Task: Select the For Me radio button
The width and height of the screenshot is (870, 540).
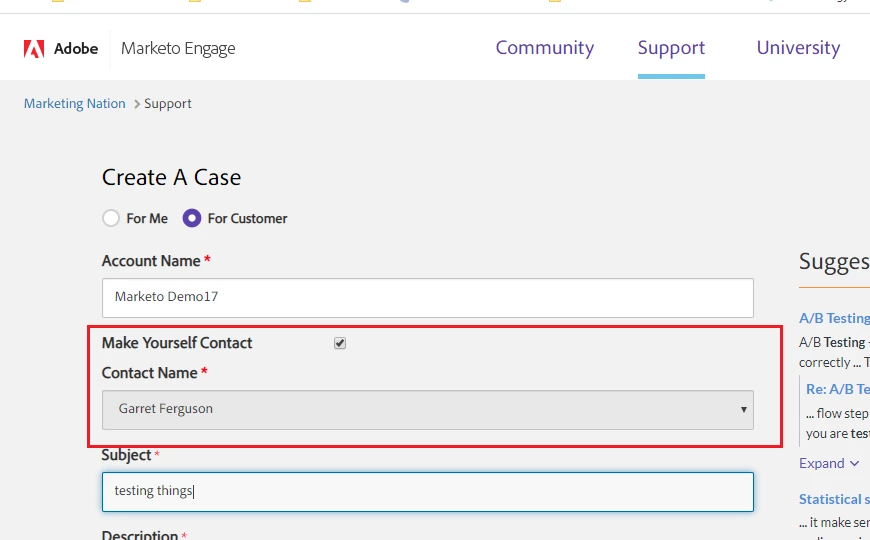Action: click(x=111, y=218)
